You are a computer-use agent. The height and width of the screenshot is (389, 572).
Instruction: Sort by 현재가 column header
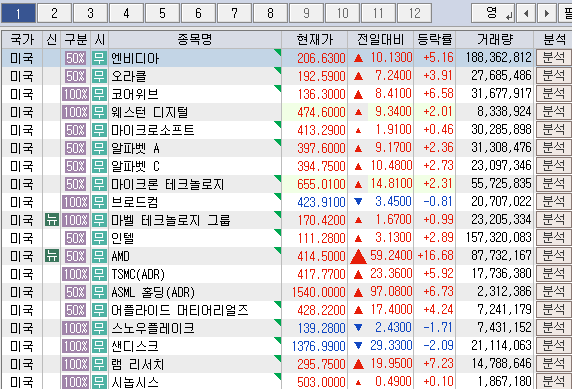(314, 39)
